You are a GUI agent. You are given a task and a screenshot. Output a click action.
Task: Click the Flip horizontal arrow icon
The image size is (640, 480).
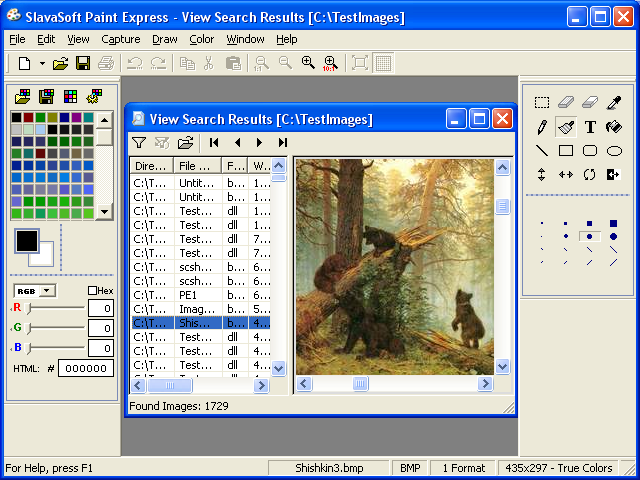[x=566, y=175]
